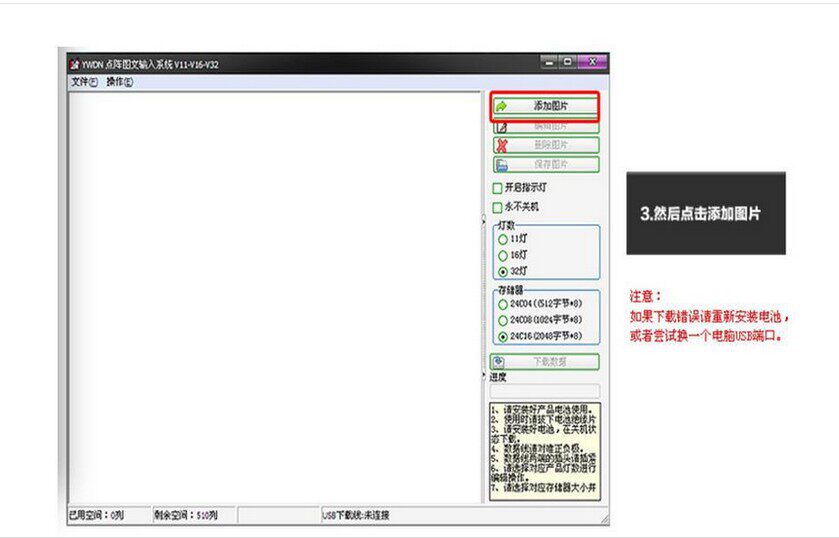Click the pencil icon on 编辑图片
839x538 pixels.
501,127
